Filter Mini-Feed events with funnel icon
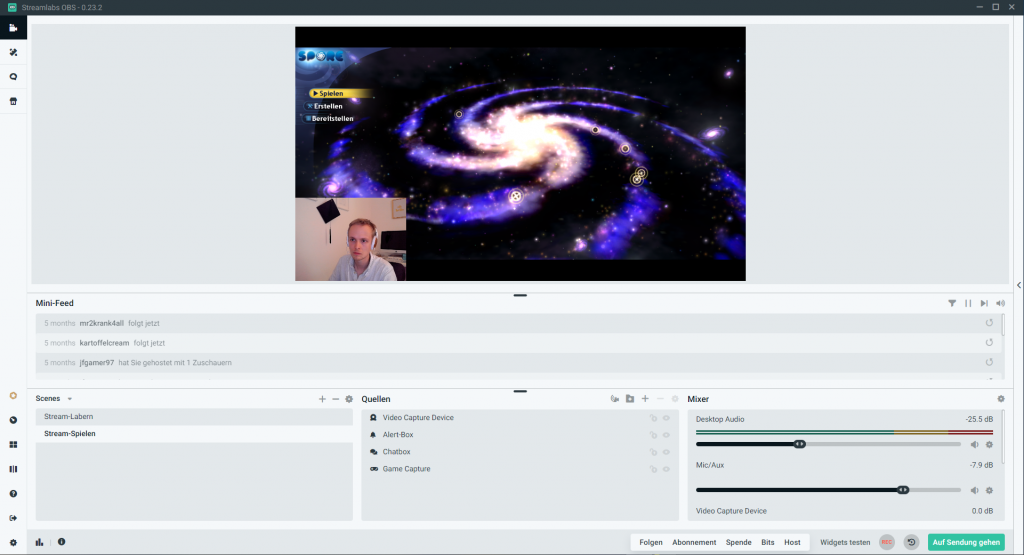Screen dimensions: 1024x555 coord(952,303)
